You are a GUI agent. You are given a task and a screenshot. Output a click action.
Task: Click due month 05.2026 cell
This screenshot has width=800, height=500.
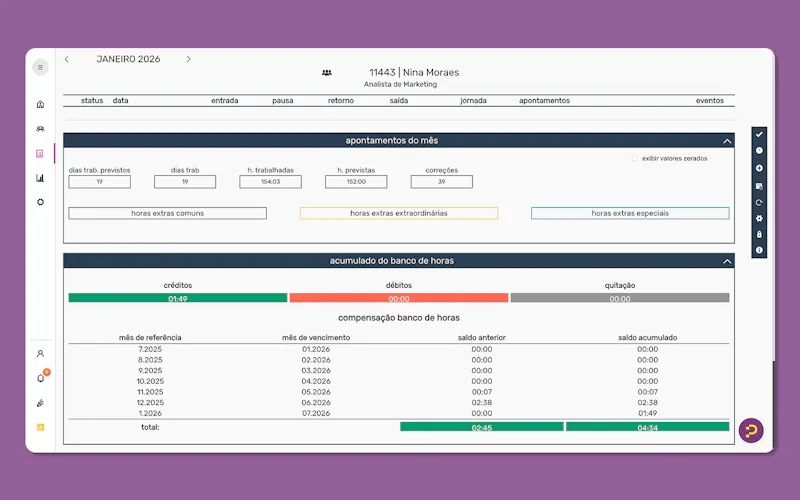[x=316, y=392]
